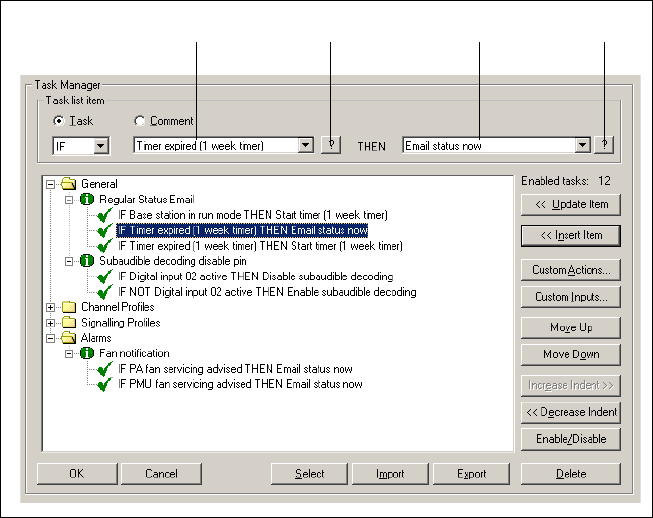The width and height of the screenshot is (653, 518).
Task: Select the Channel Profiles label
Action: (118, 307)
